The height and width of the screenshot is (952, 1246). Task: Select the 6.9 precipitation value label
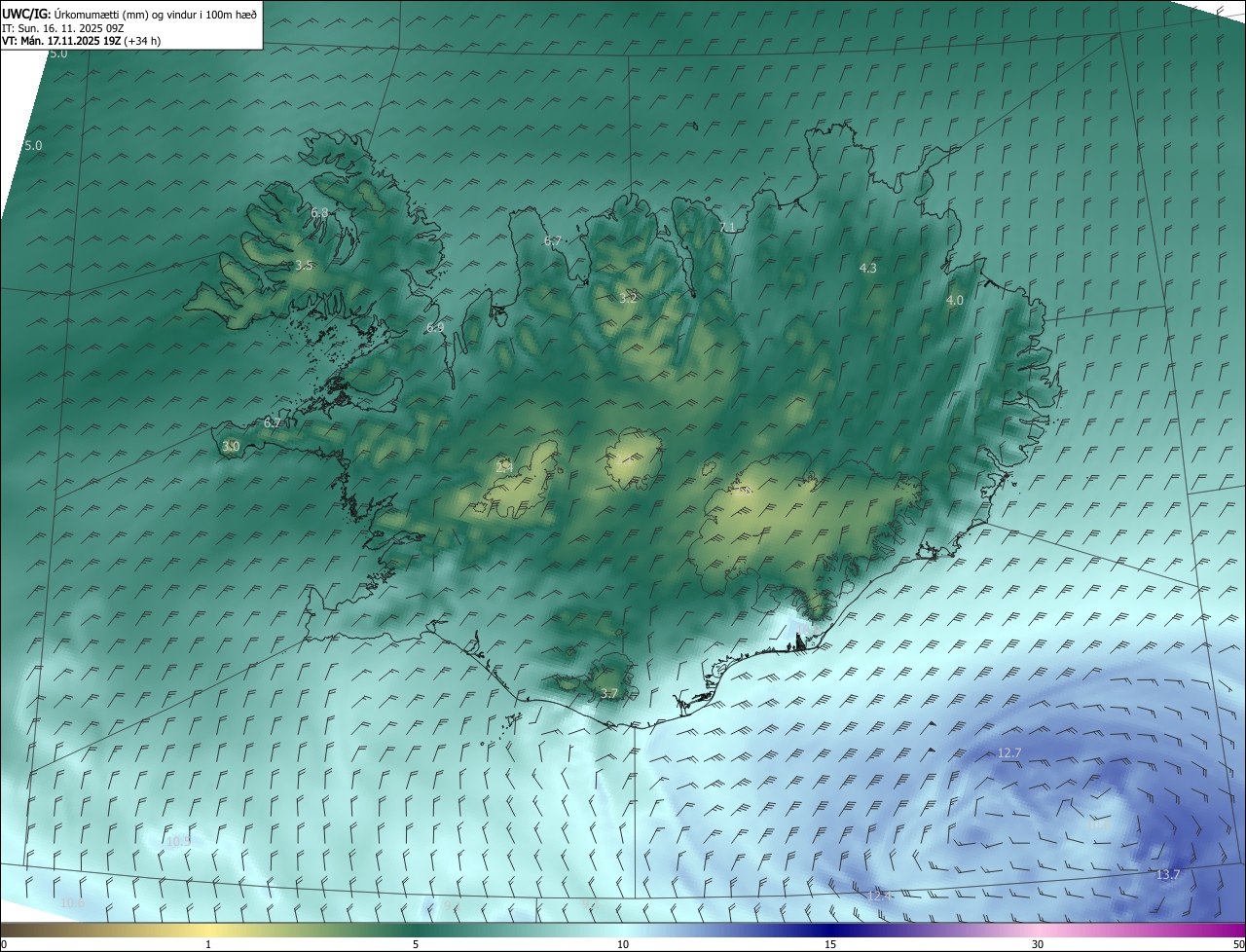[x=435, y=328]
